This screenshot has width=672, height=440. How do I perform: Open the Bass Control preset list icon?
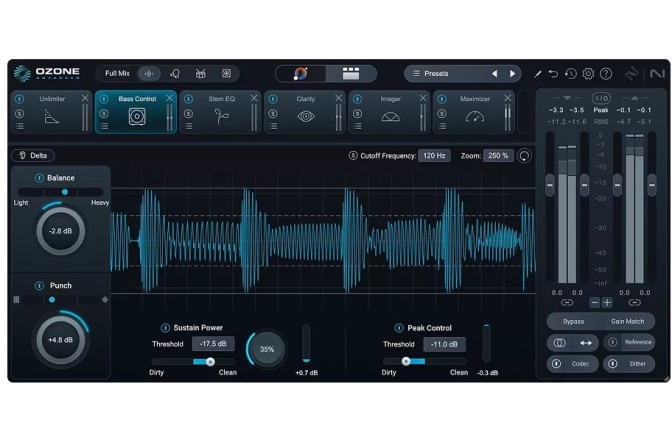click(104, 126)
